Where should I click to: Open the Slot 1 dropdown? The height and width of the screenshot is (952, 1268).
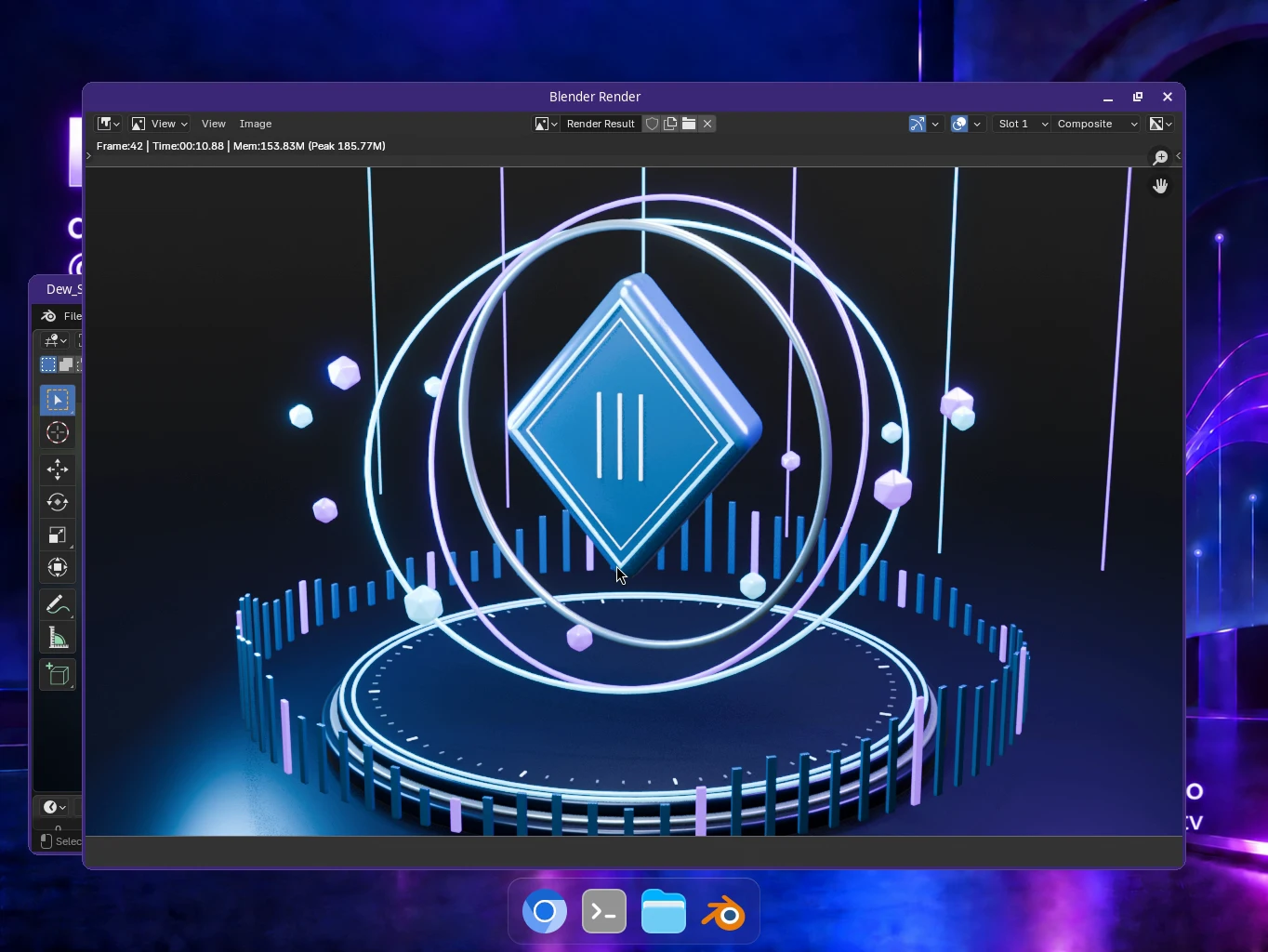tap(1022, 124)
